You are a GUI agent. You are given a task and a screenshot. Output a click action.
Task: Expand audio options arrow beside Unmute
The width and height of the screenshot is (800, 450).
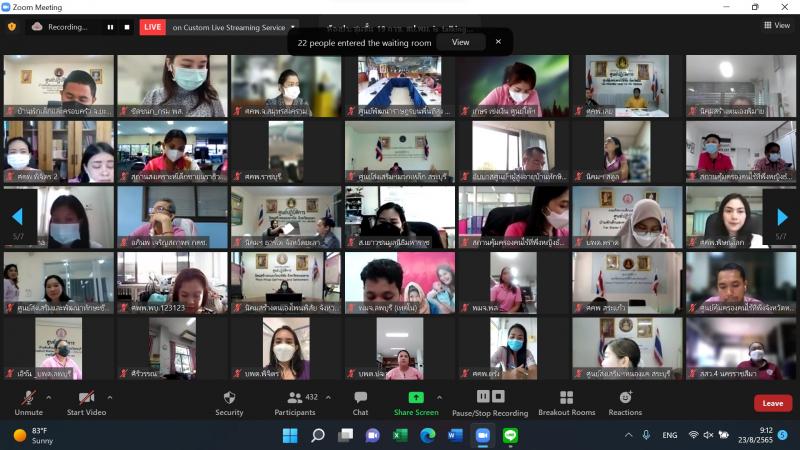coord(49,397)
